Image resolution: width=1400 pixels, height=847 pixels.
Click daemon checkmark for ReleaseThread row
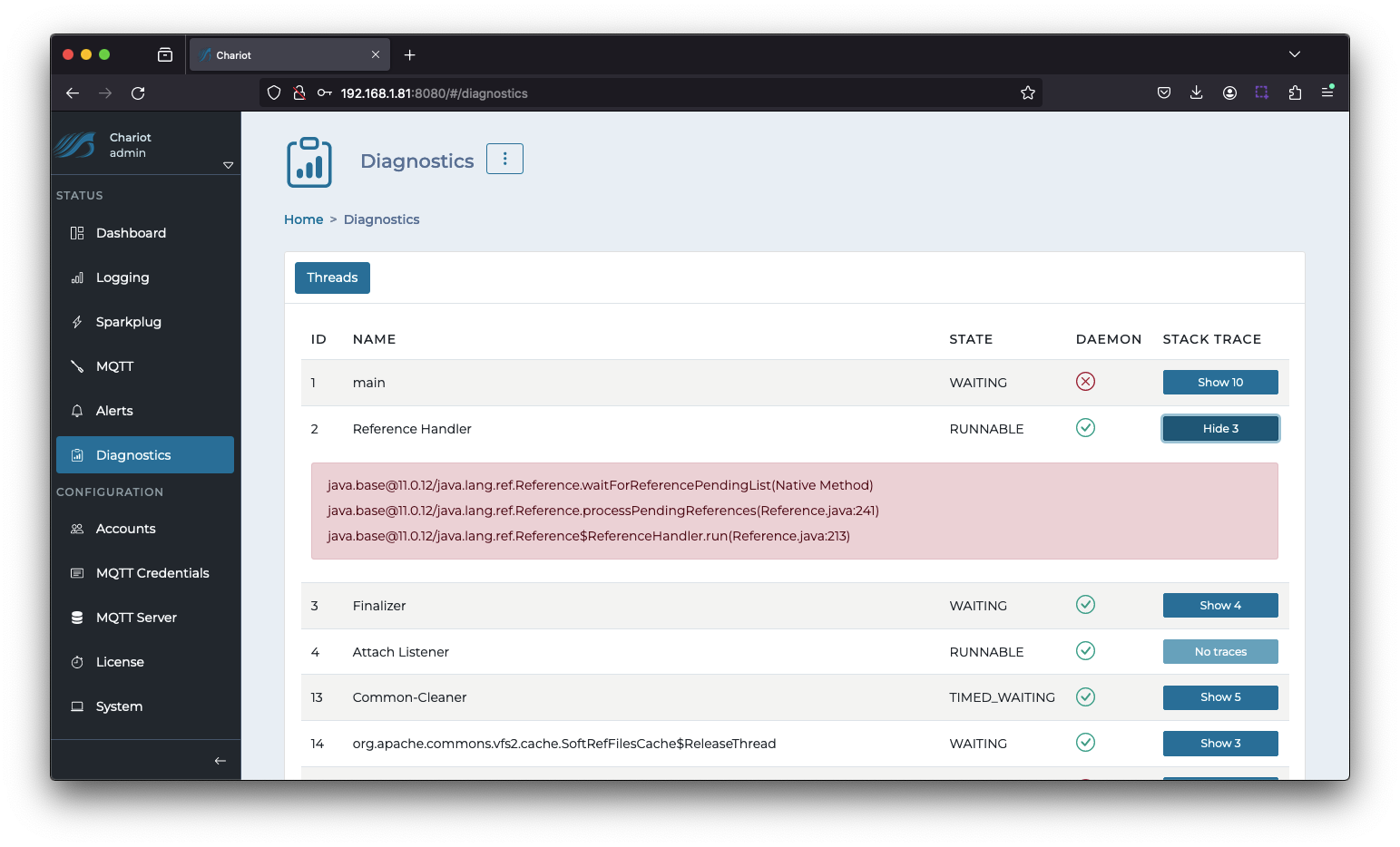click(1085, 742)
